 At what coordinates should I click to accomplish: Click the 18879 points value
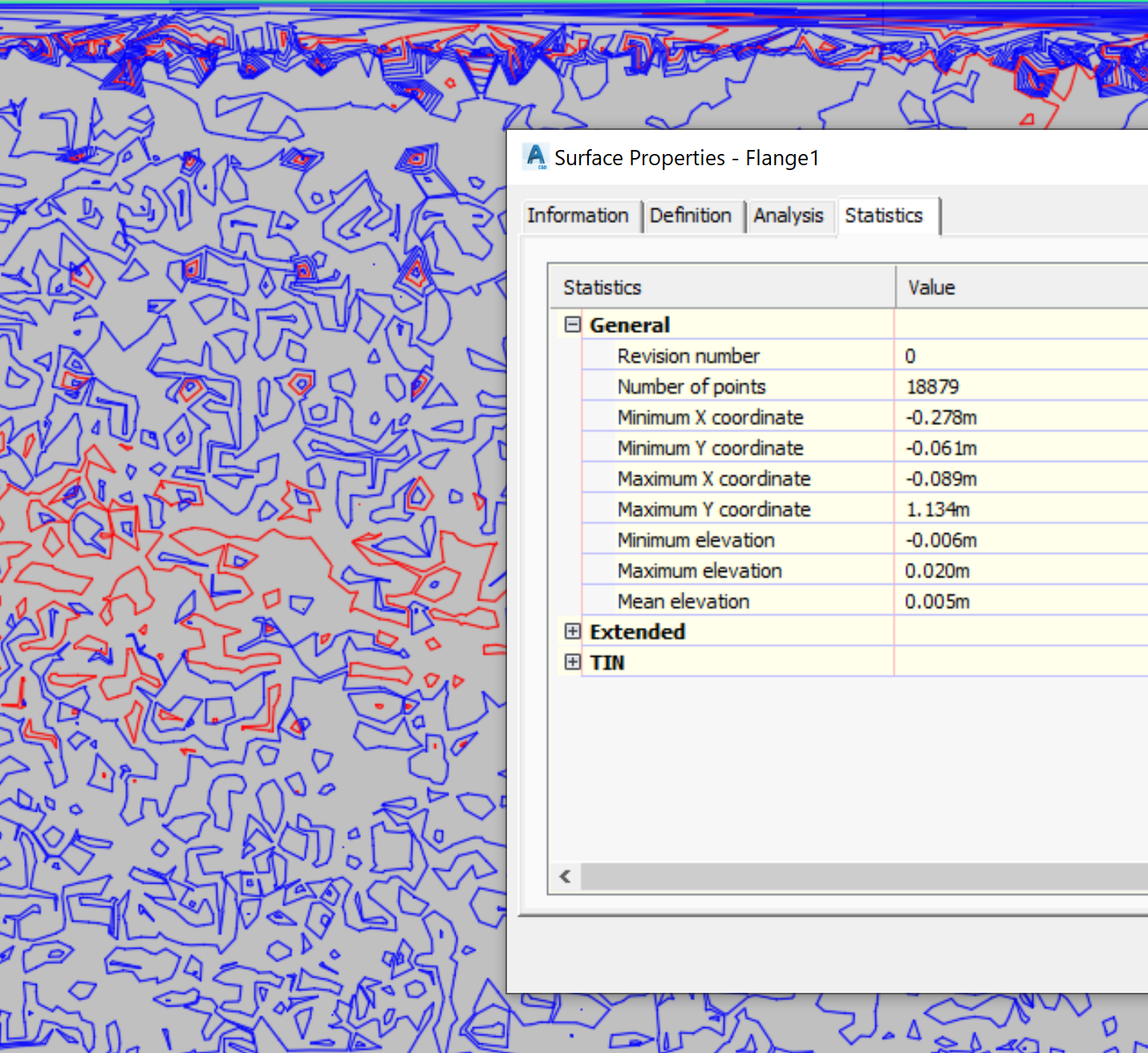coord(932,387)
